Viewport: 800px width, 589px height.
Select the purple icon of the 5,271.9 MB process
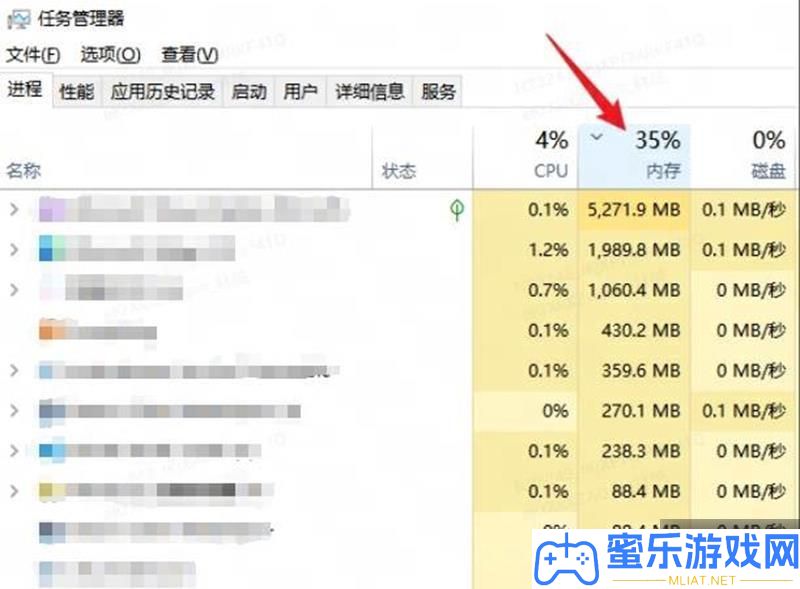[x=52, y=210]
